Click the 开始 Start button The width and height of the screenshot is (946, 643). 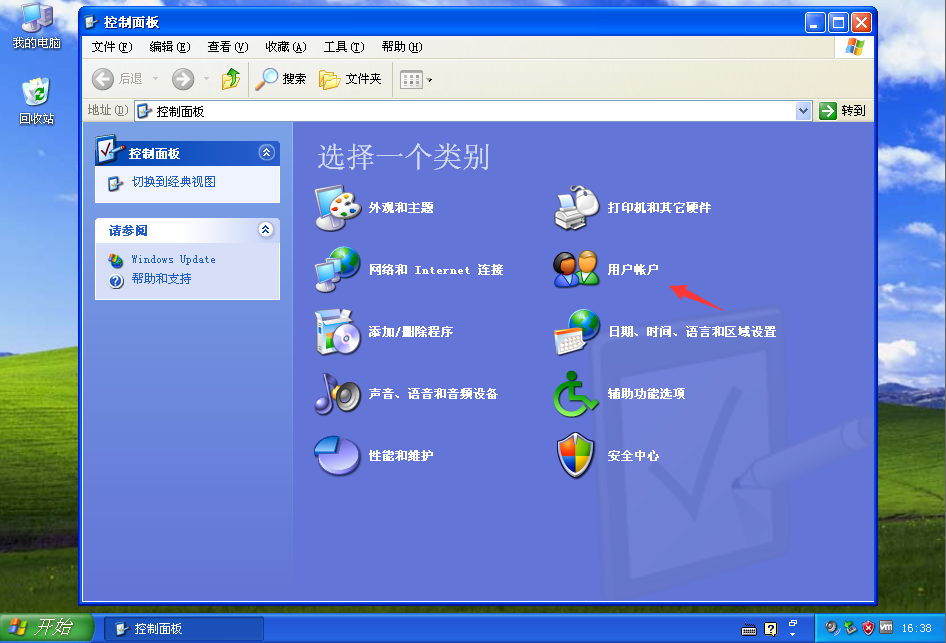coord(46,628)
